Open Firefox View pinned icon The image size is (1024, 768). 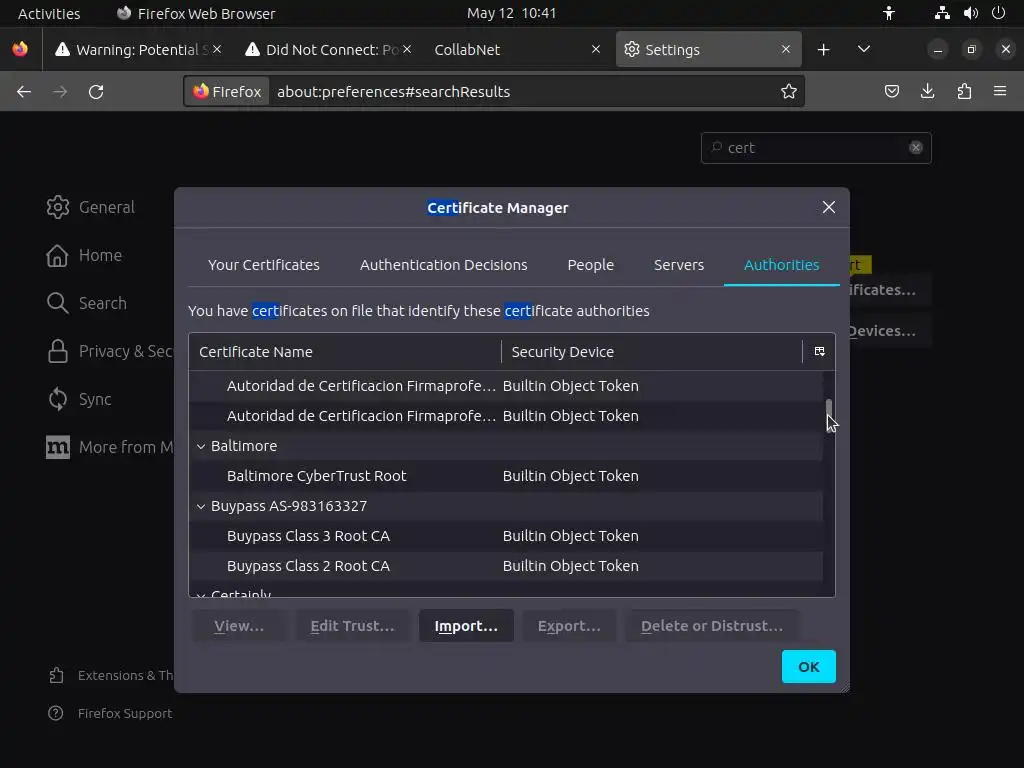(x=20, y=50)
